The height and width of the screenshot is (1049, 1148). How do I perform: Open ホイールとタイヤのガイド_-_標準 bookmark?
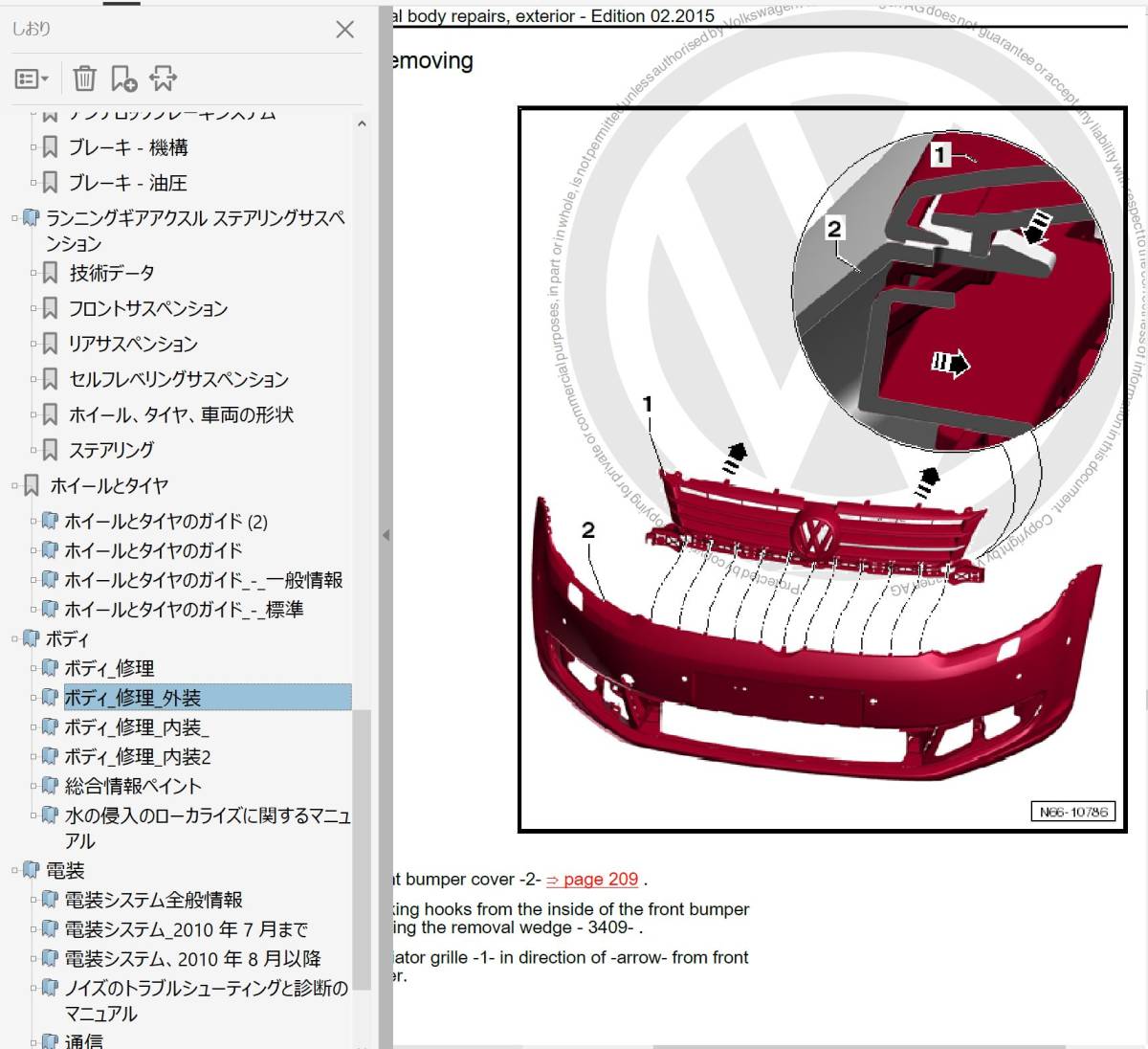click(184, 609)
